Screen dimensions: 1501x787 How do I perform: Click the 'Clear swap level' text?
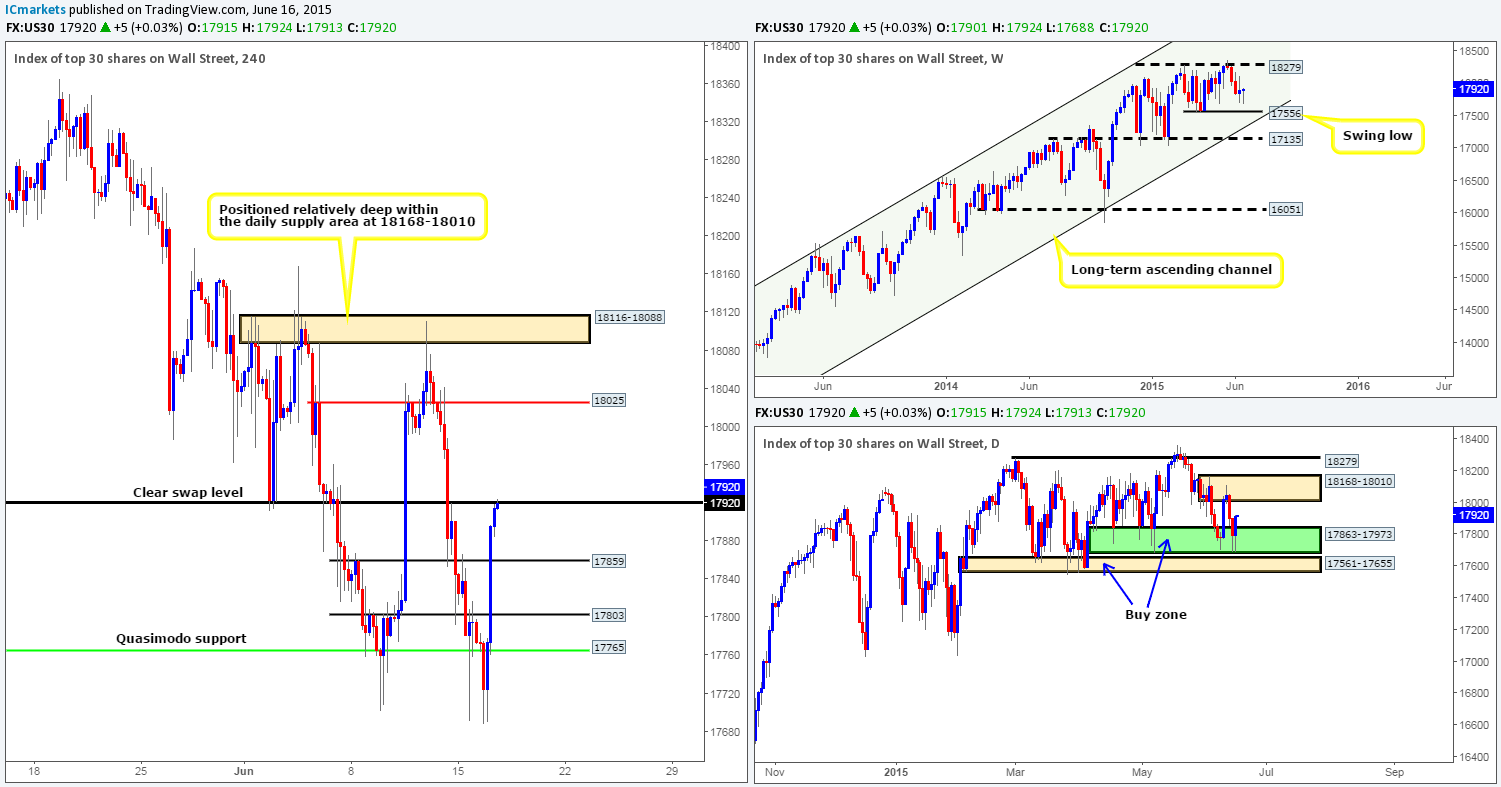point(188,492)
